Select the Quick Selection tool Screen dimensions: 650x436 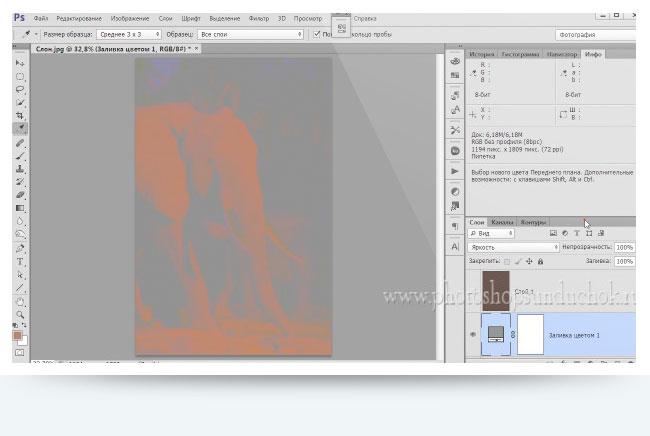20,102
